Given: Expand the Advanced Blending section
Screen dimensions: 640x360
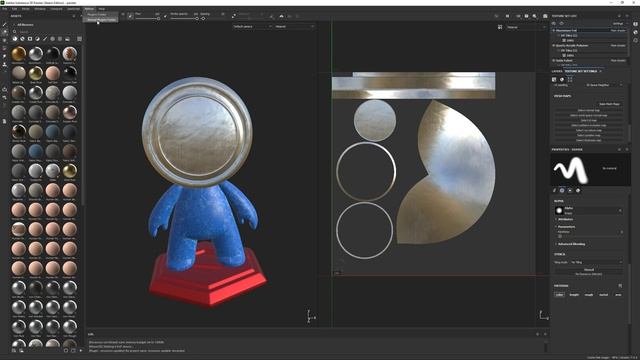Looking at the screenshot, I should coord(571,244).
